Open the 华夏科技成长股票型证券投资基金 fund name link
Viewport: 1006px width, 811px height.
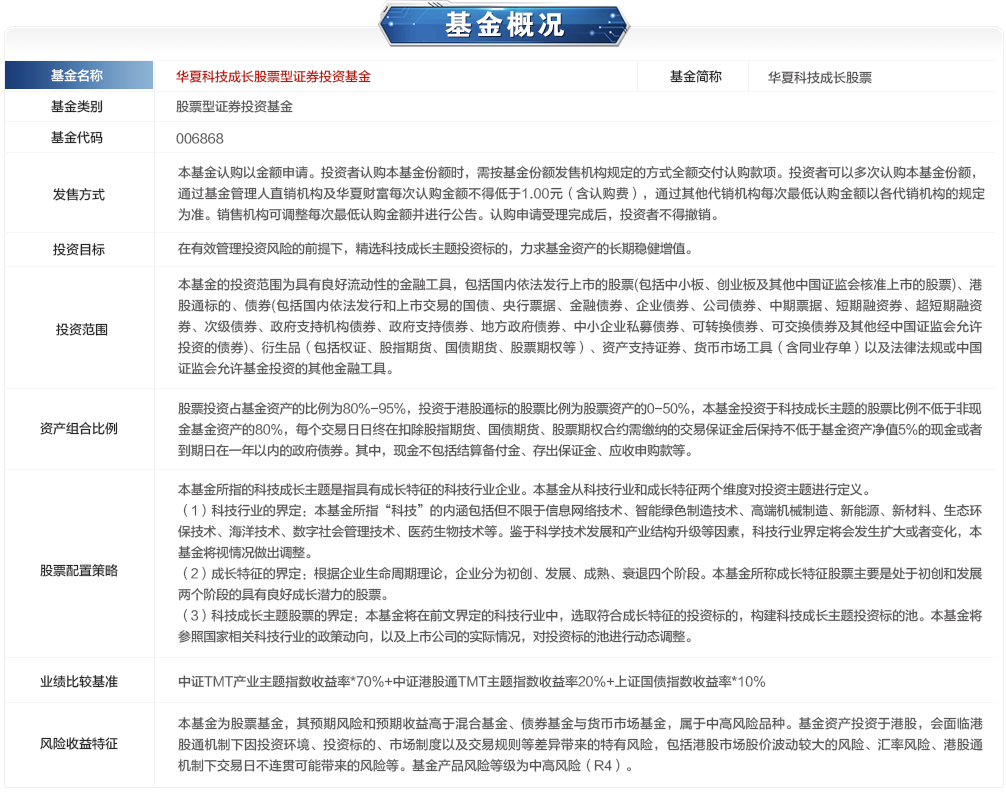[x=273, y=77]
